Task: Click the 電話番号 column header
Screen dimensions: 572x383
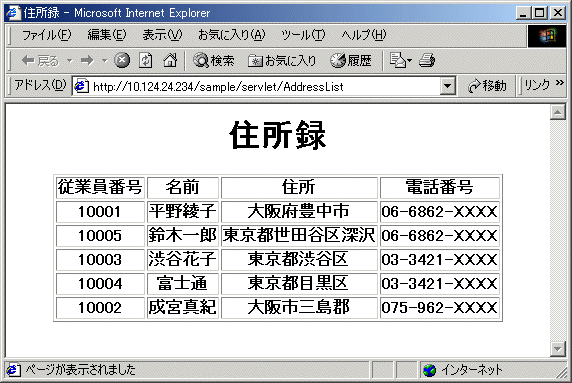Action: click(439, 187)
